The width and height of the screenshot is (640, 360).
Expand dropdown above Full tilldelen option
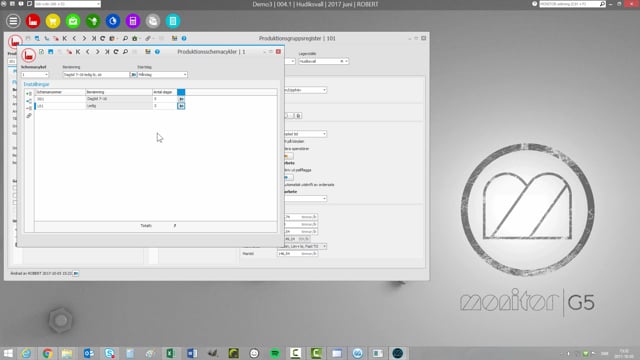[x=324, y=134]
